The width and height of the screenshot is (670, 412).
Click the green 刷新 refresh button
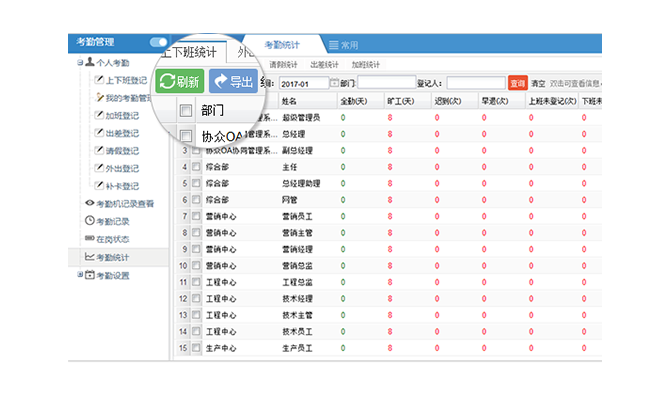[x=179, y=82]
